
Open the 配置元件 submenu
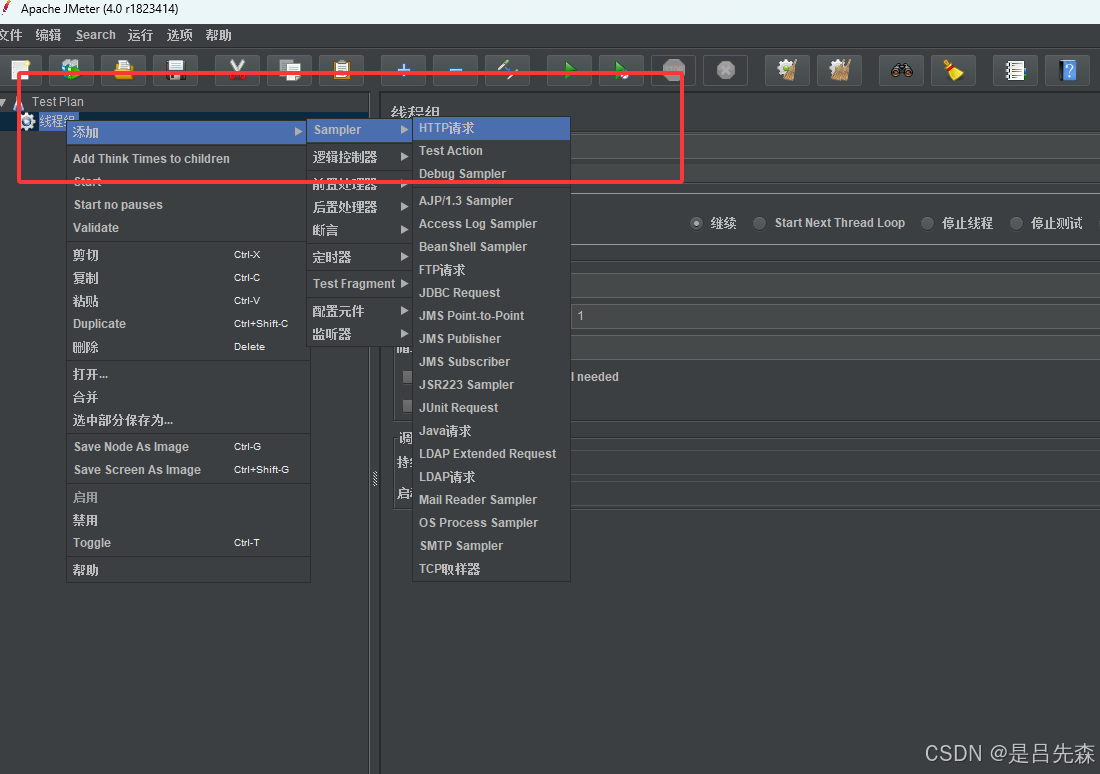click(359, 311)
